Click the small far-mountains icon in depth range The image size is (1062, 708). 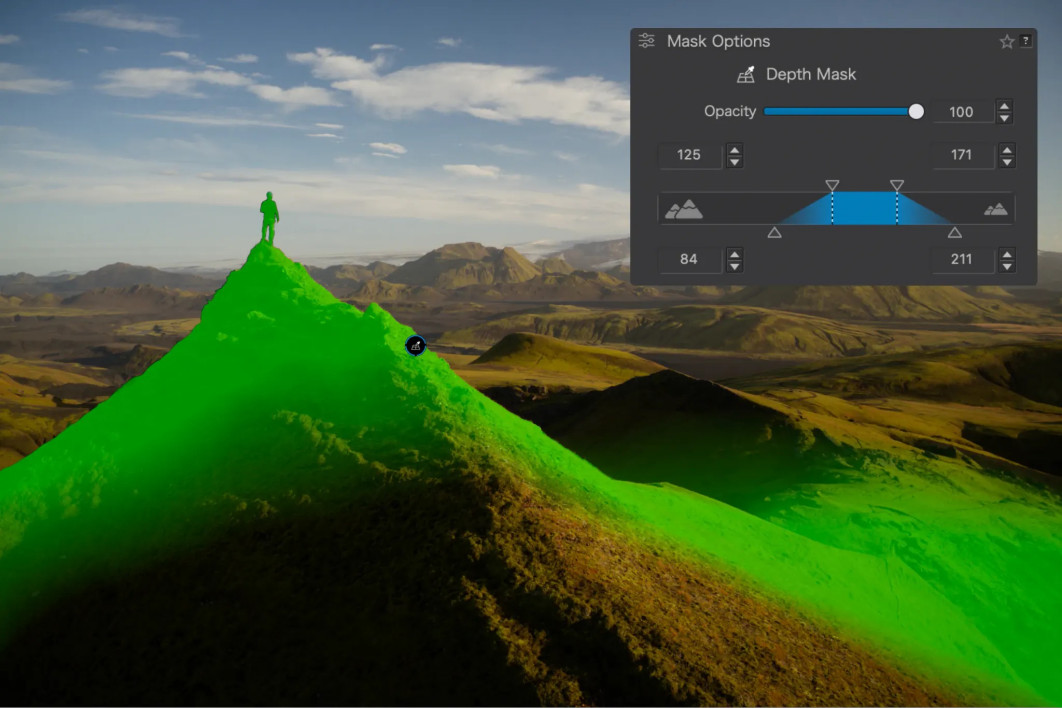pyautogui.click(x=995, y=209)
